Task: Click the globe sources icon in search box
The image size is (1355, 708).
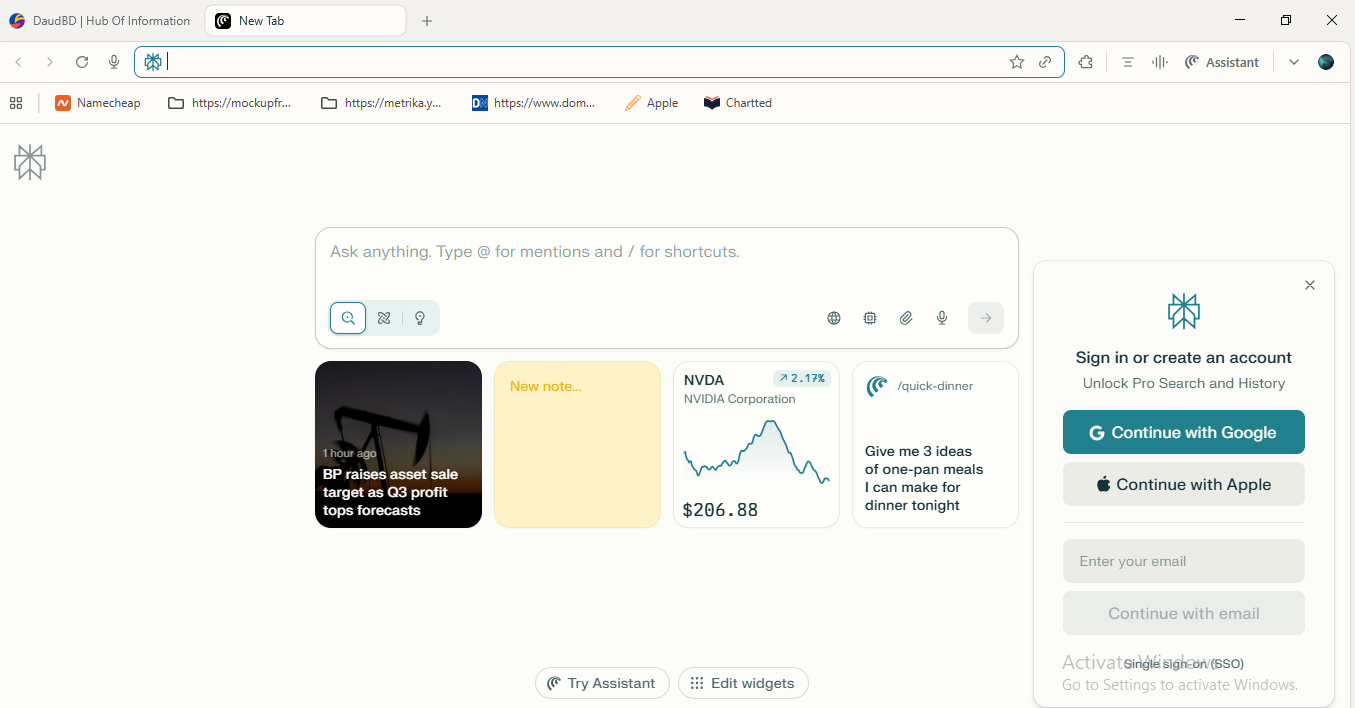Action: click(834, 318)
